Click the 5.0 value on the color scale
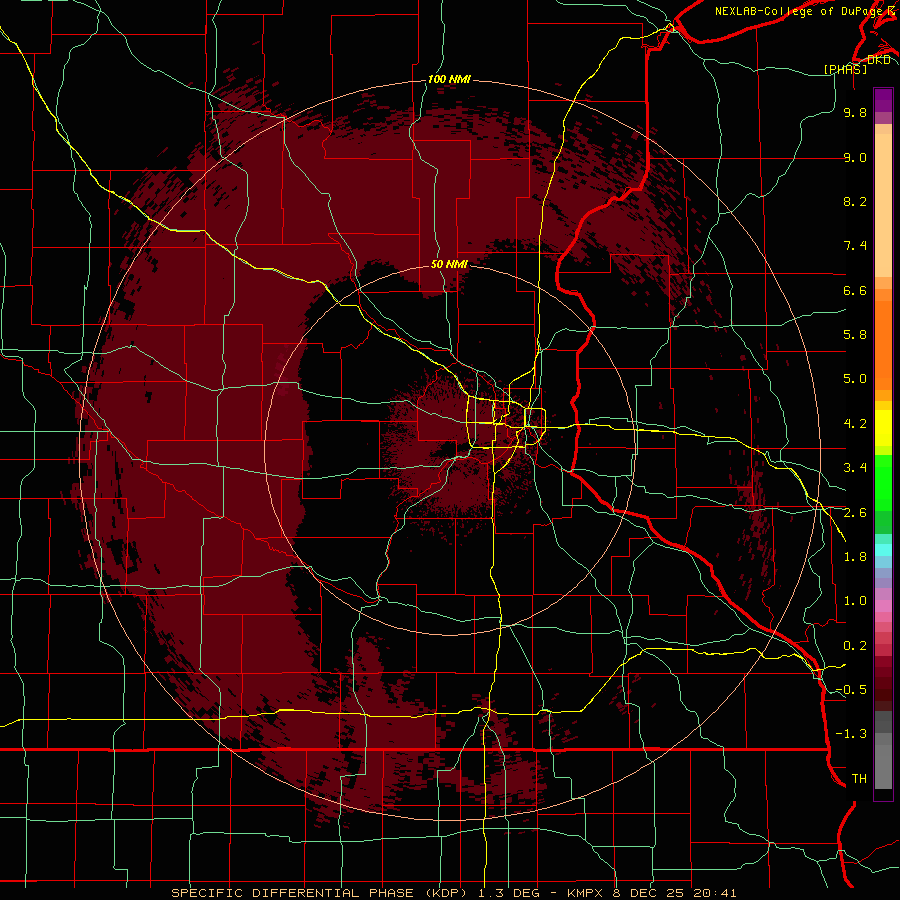900x900 pixels. tap(855, 379)
